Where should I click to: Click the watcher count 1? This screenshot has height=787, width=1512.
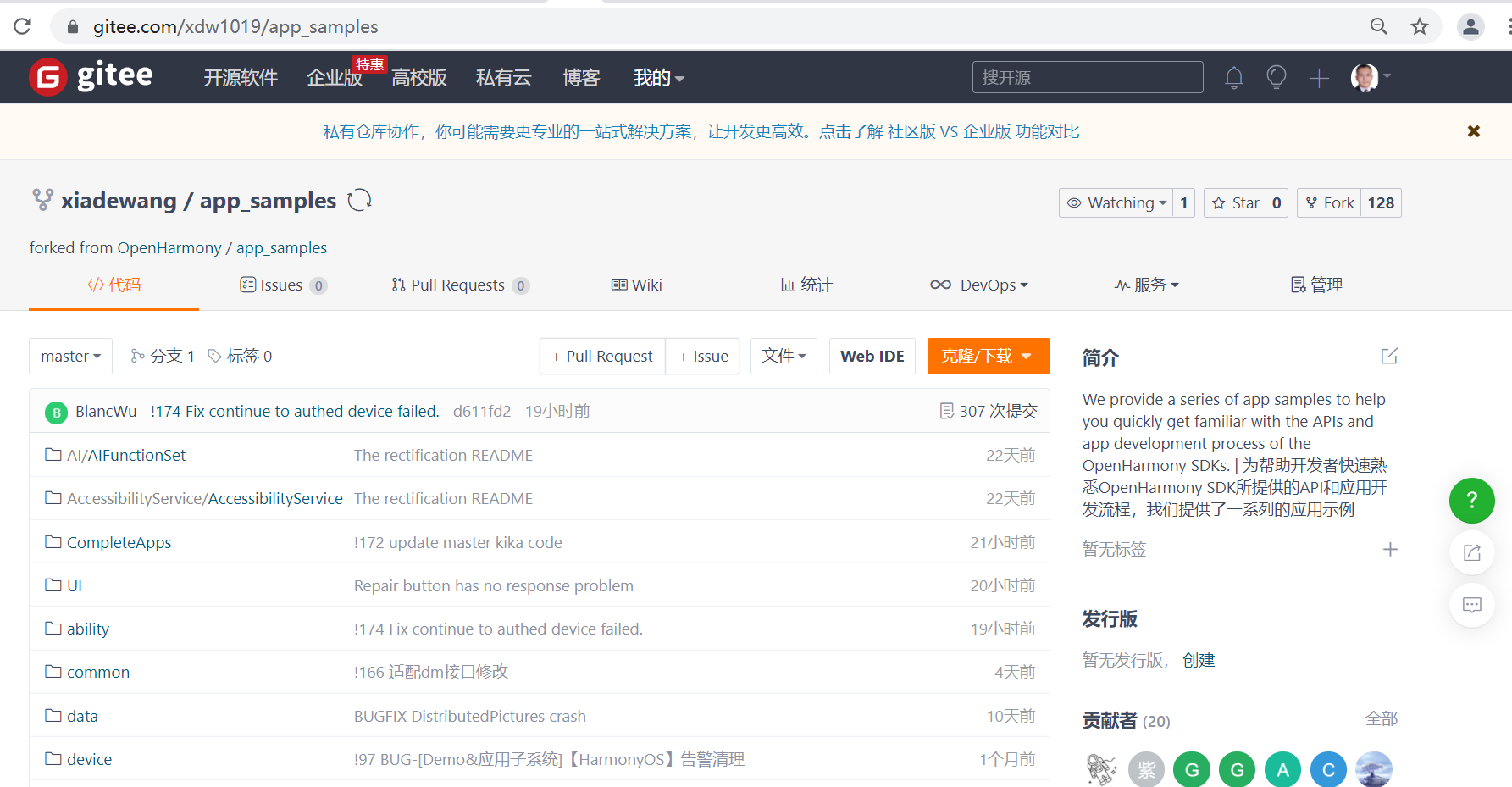coord(1184,202)
